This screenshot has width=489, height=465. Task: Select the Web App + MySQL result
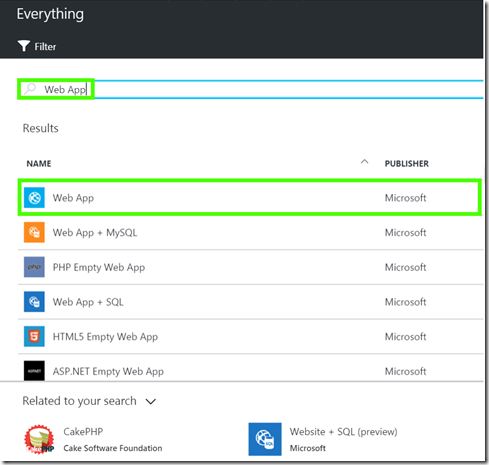pos(95,233)
